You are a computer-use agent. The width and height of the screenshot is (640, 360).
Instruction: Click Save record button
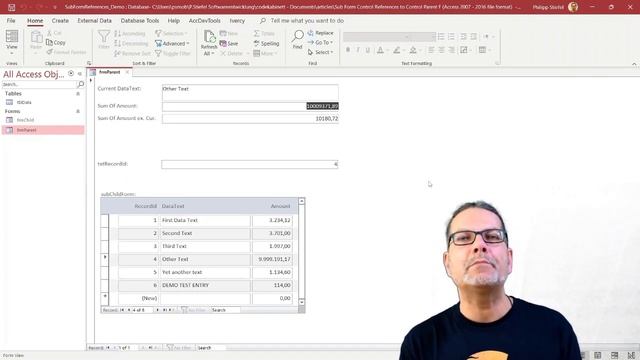[229, 43]
